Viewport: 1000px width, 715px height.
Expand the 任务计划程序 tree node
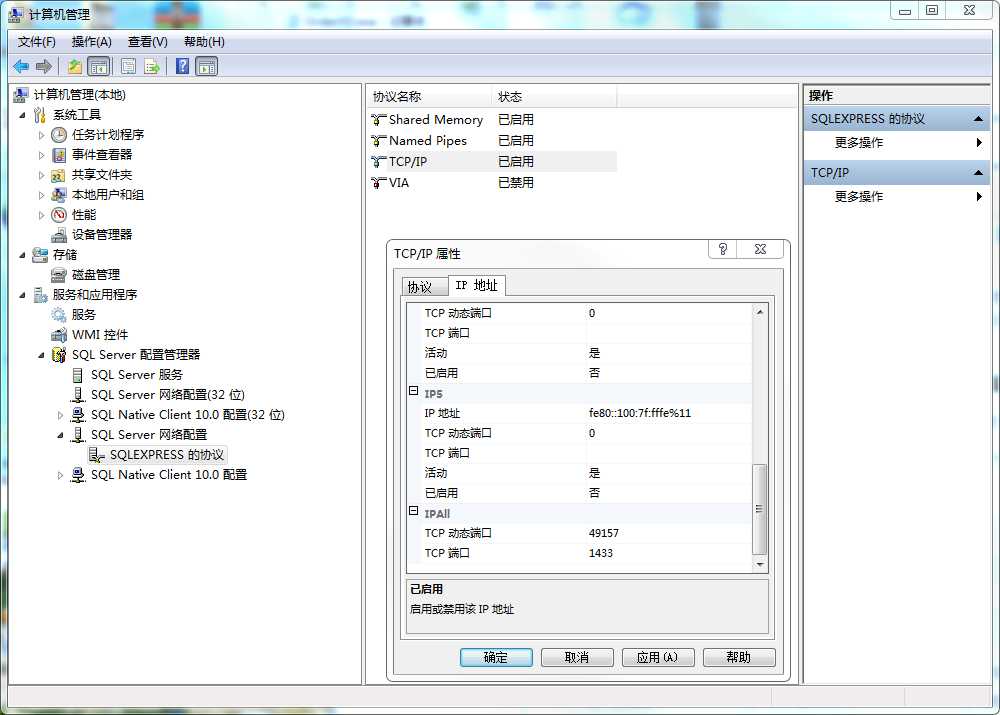point(41,135)
